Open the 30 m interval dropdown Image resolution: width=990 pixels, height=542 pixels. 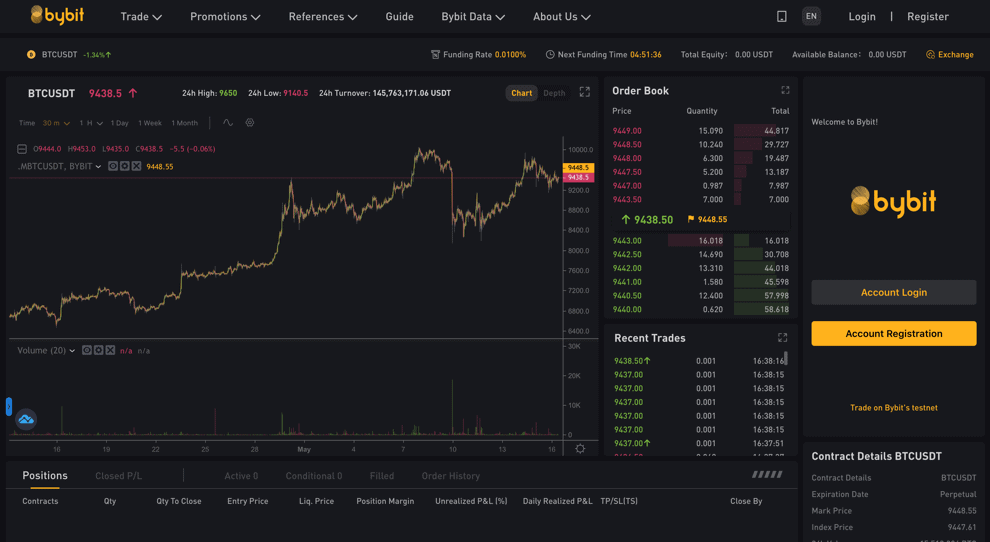click(x=56, y=123)
